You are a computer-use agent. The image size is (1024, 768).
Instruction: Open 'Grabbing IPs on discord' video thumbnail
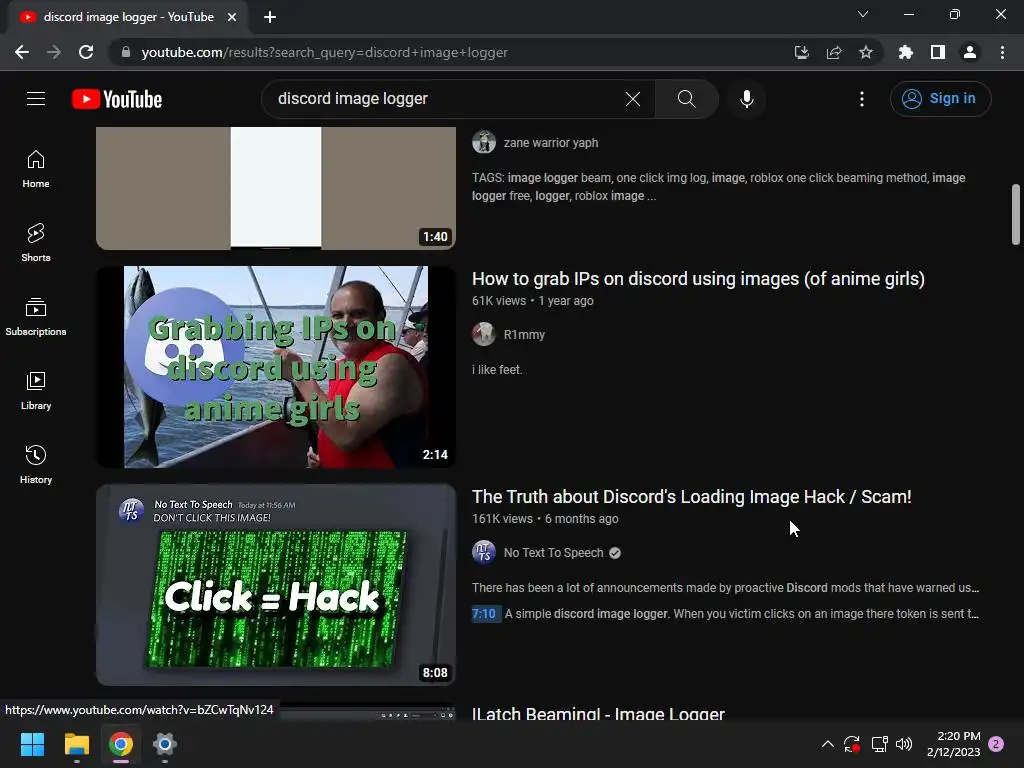click(x=276, y=366)
